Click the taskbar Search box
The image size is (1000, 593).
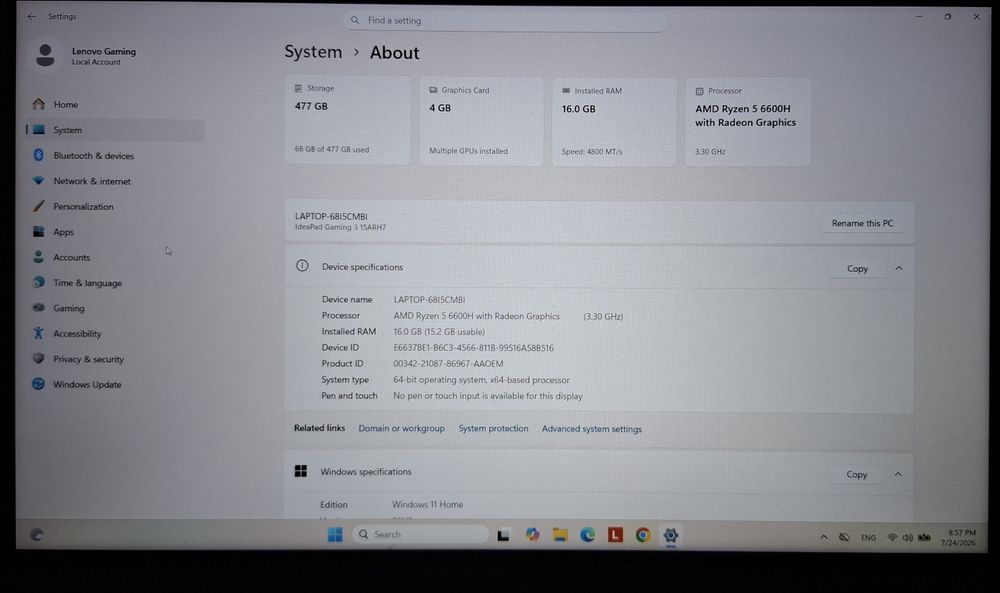pyautogui.click(x=420, y=534)
